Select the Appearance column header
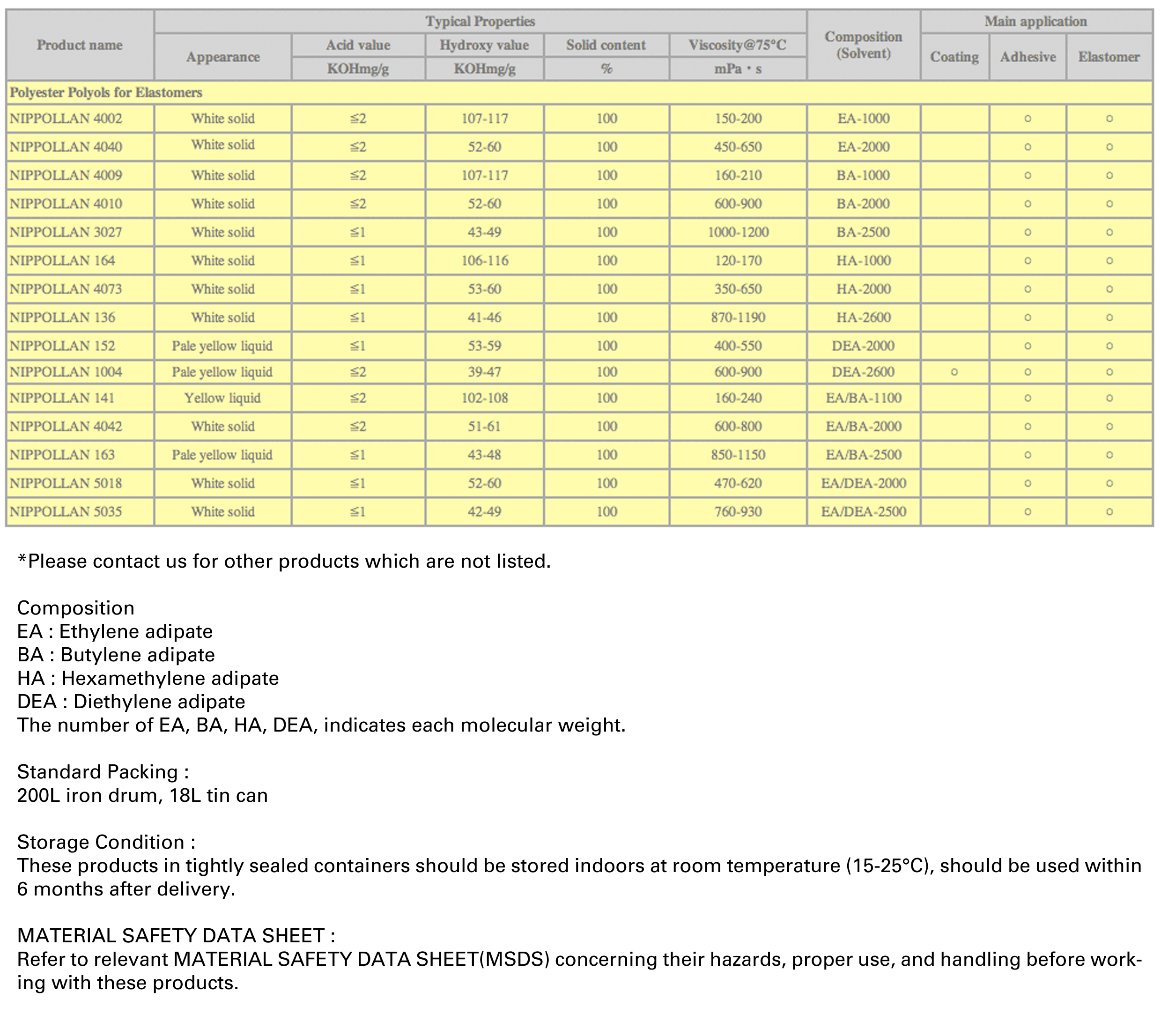The height and width of the screenshot is (1036, 1161). [222, 57]
